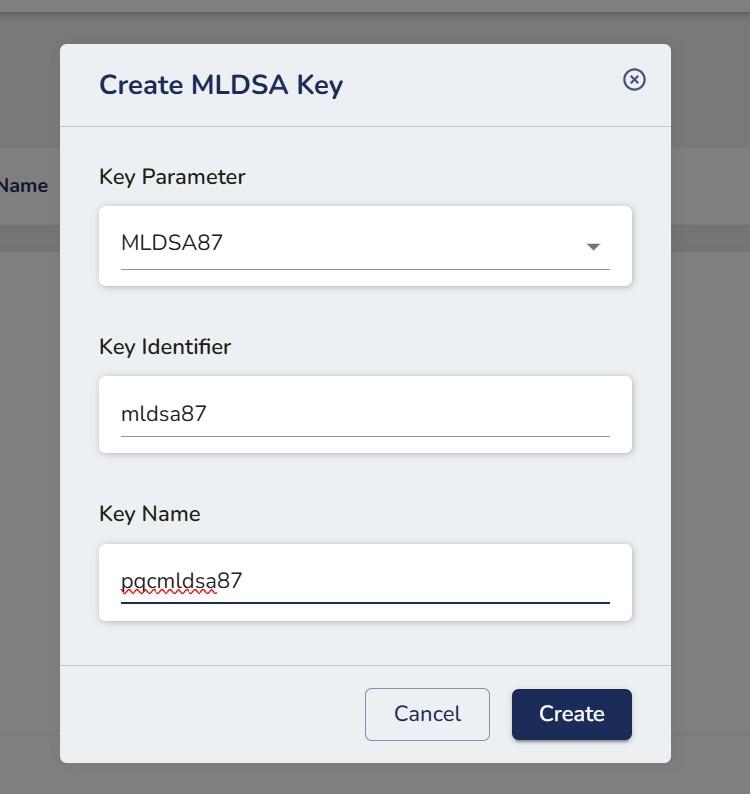The width and height of the screenshot is (750, 794).
Task: Place cursor in the mldsa87 identifier text
Action: [x=164, y=414]
